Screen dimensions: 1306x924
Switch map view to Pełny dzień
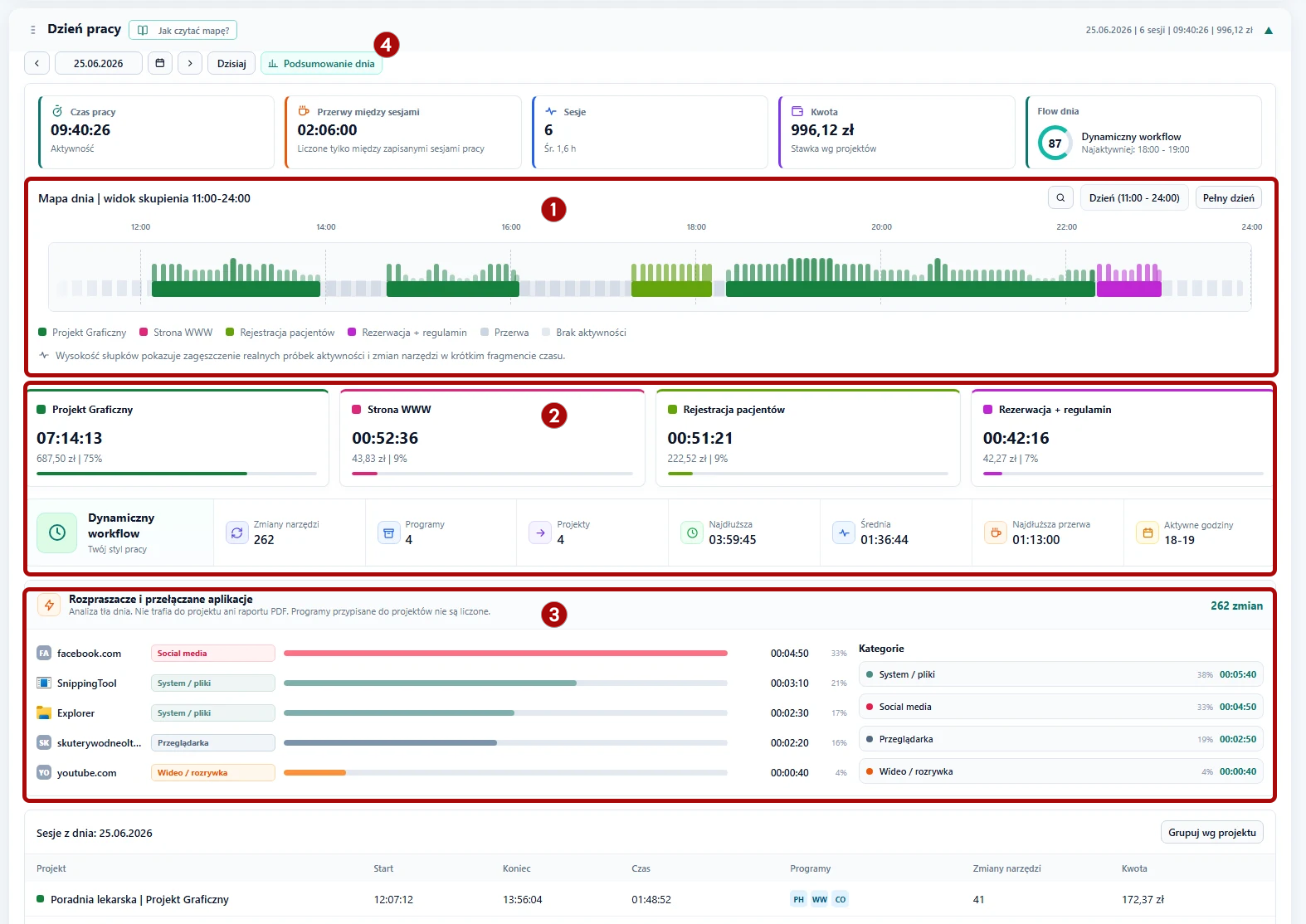tap(1229, 198)
